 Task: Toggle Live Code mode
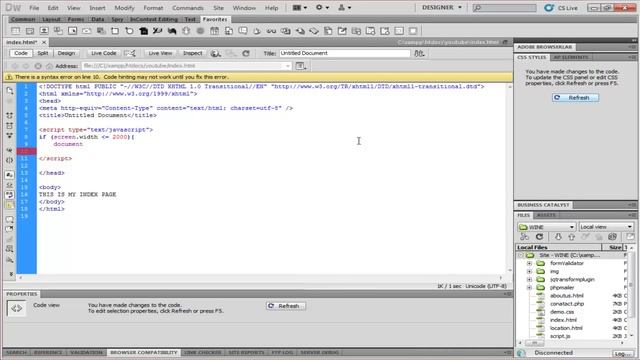point(104,53)
